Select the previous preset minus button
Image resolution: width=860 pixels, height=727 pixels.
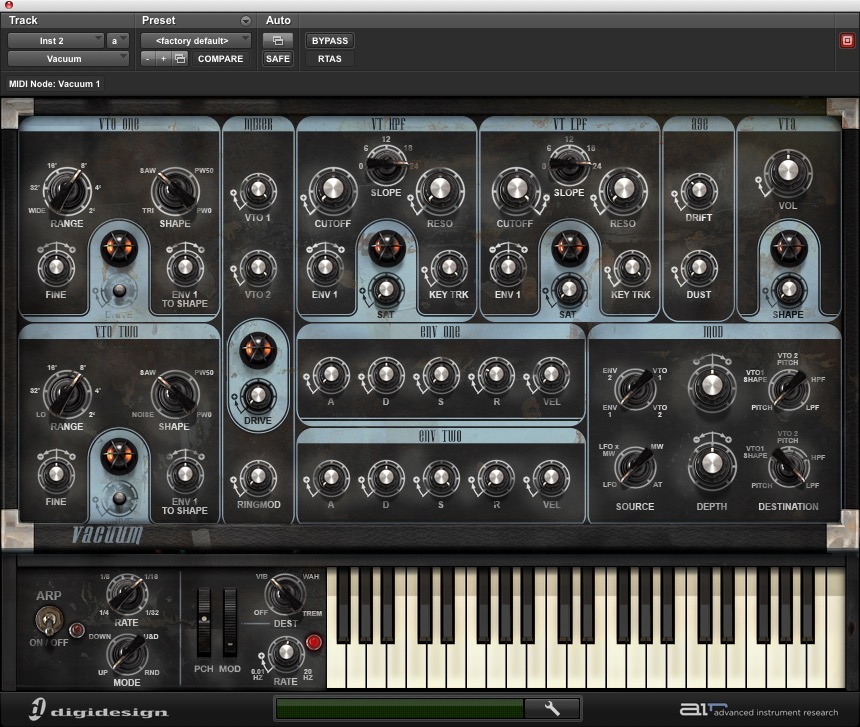click(148, 59)
